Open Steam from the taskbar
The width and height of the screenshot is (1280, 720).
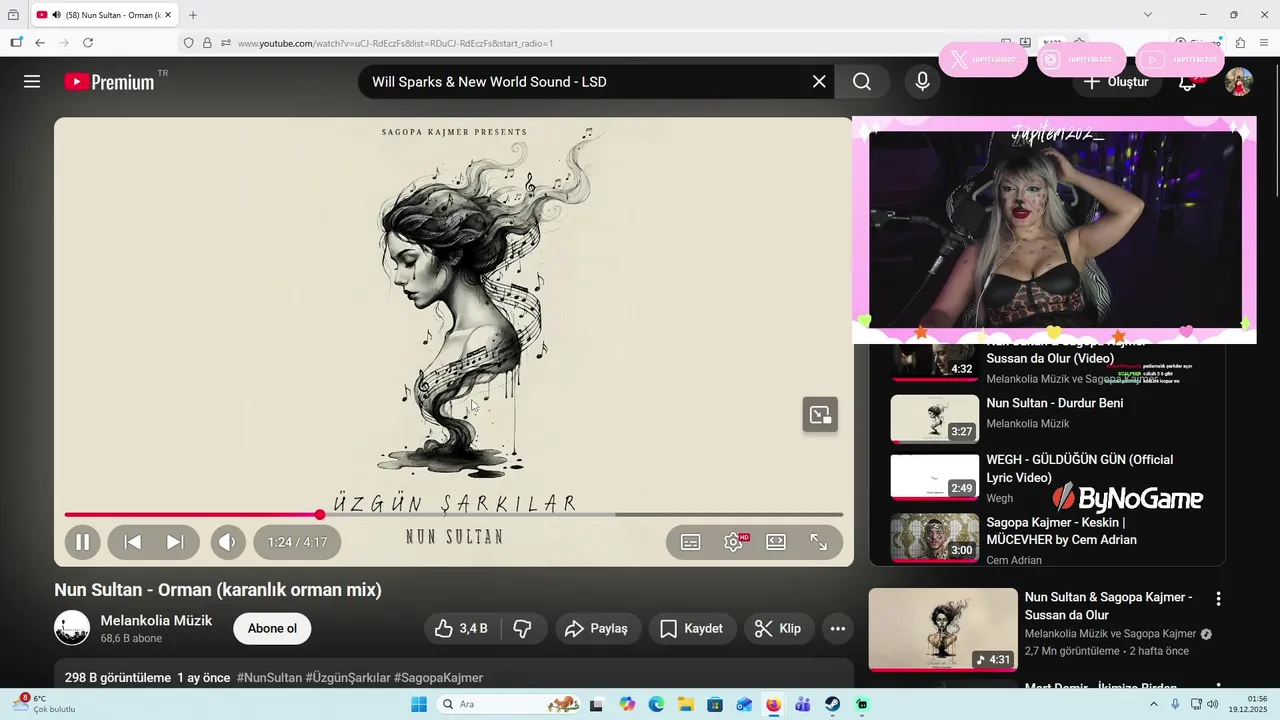[x=832, y=704]
